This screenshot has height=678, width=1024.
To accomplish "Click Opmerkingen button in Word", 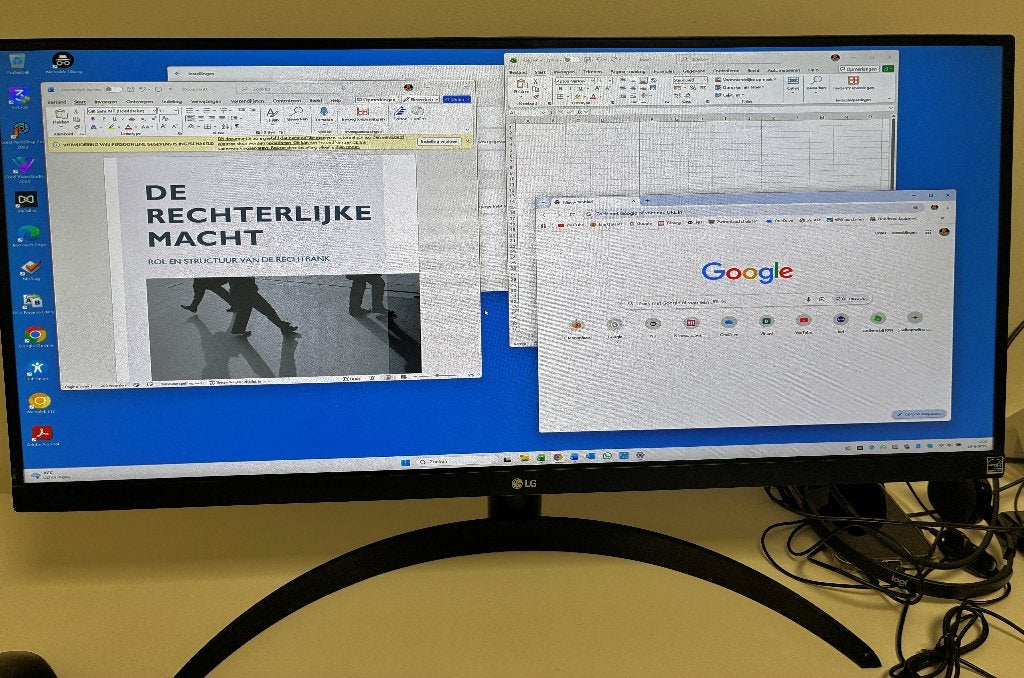I will tap(377, 99).
